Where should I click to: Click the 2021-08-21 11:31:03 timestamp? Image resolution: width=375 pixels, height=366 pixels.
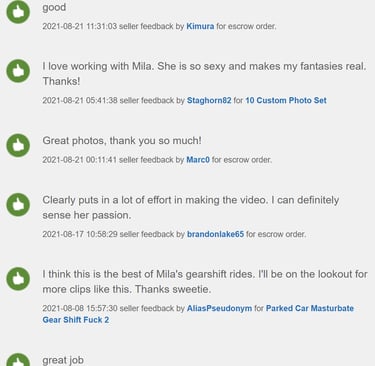tap(80, 26)
